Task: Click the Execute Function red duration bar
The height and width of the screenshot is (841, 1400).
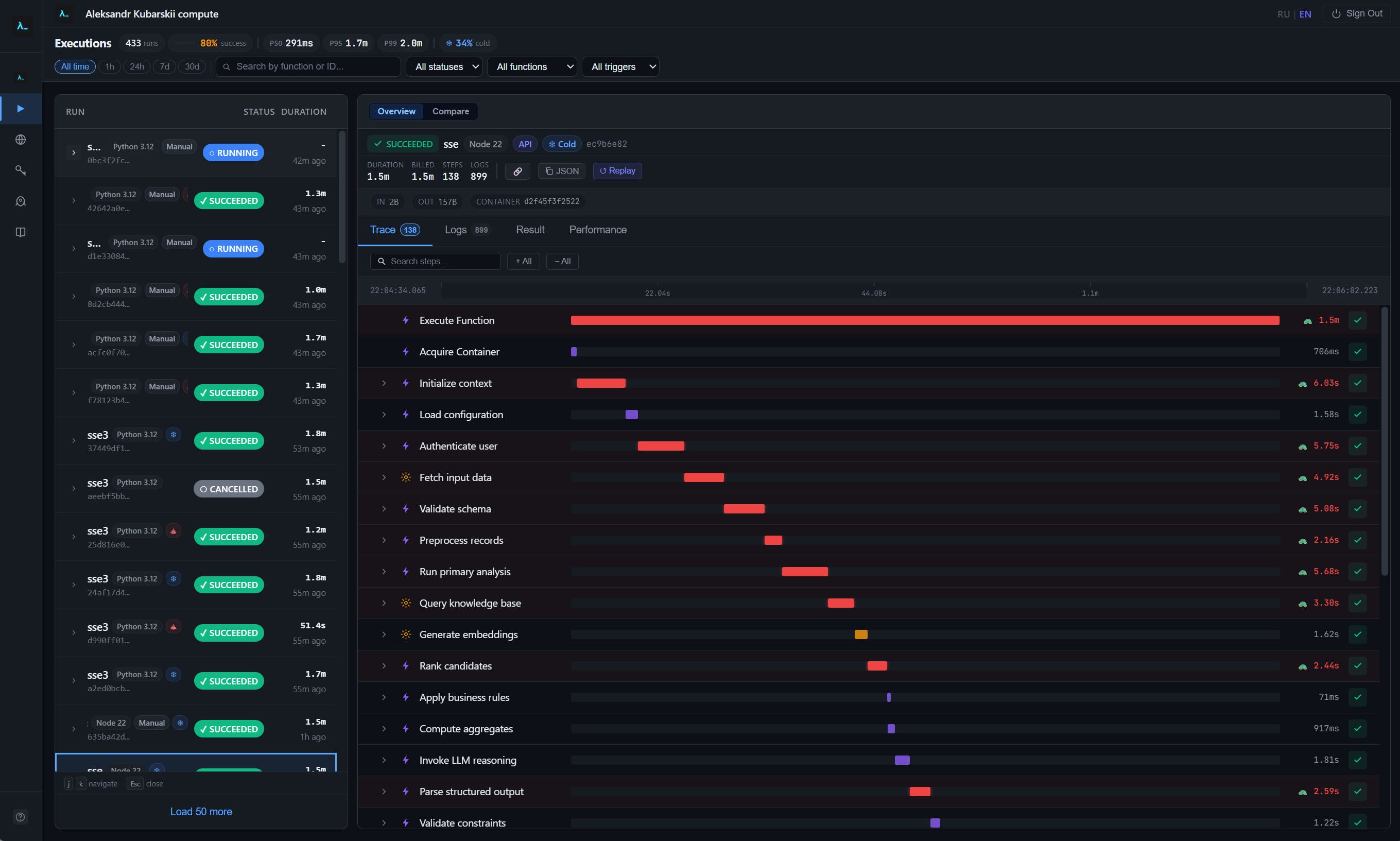Action: (925, 320)
